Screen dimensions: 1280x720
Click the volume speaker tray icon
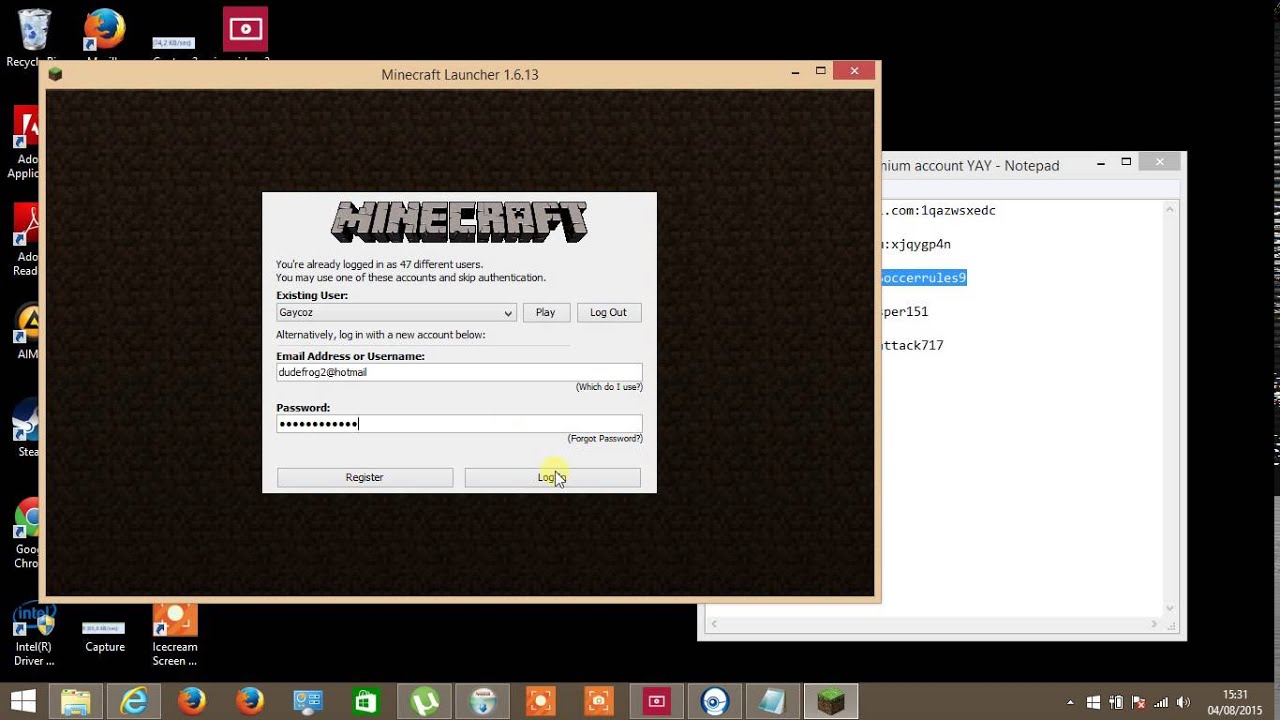click(1184, 702)
